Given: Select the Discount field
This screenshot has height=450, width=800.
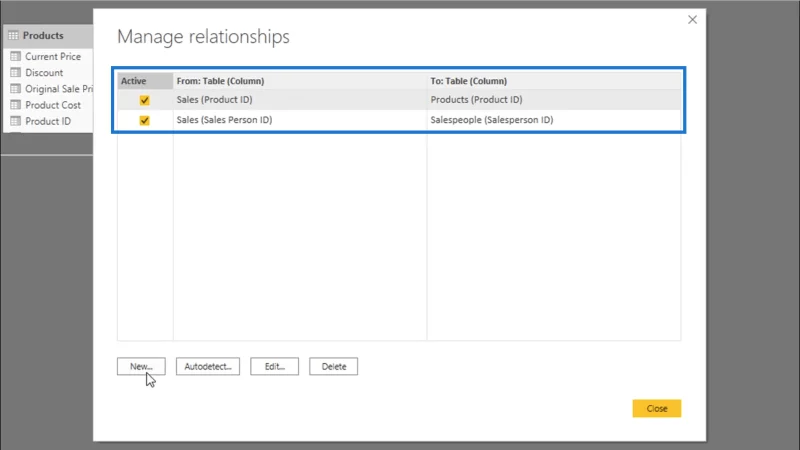Looking at the screenshot, I should (x=44, y=73).
